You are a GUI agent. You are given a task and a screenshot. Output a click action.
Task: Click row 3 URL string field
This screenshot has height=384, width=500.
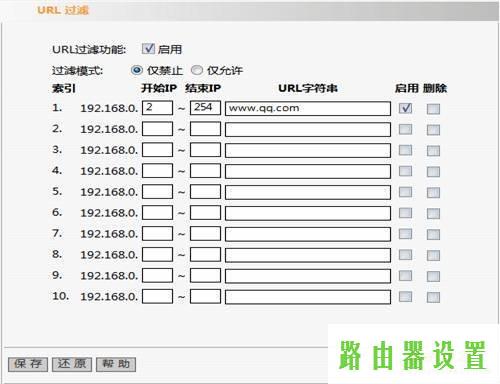308,151
